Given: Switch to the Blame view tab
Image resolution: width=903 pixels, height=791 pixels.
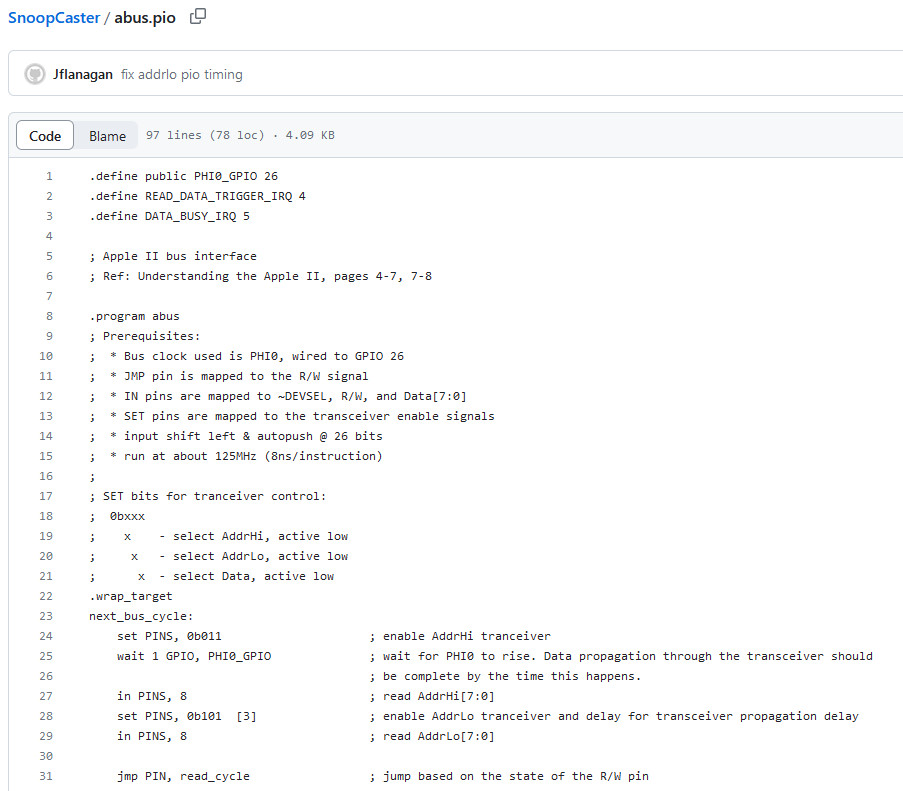Looking at the screenshot, I should [x=107, y=135].
